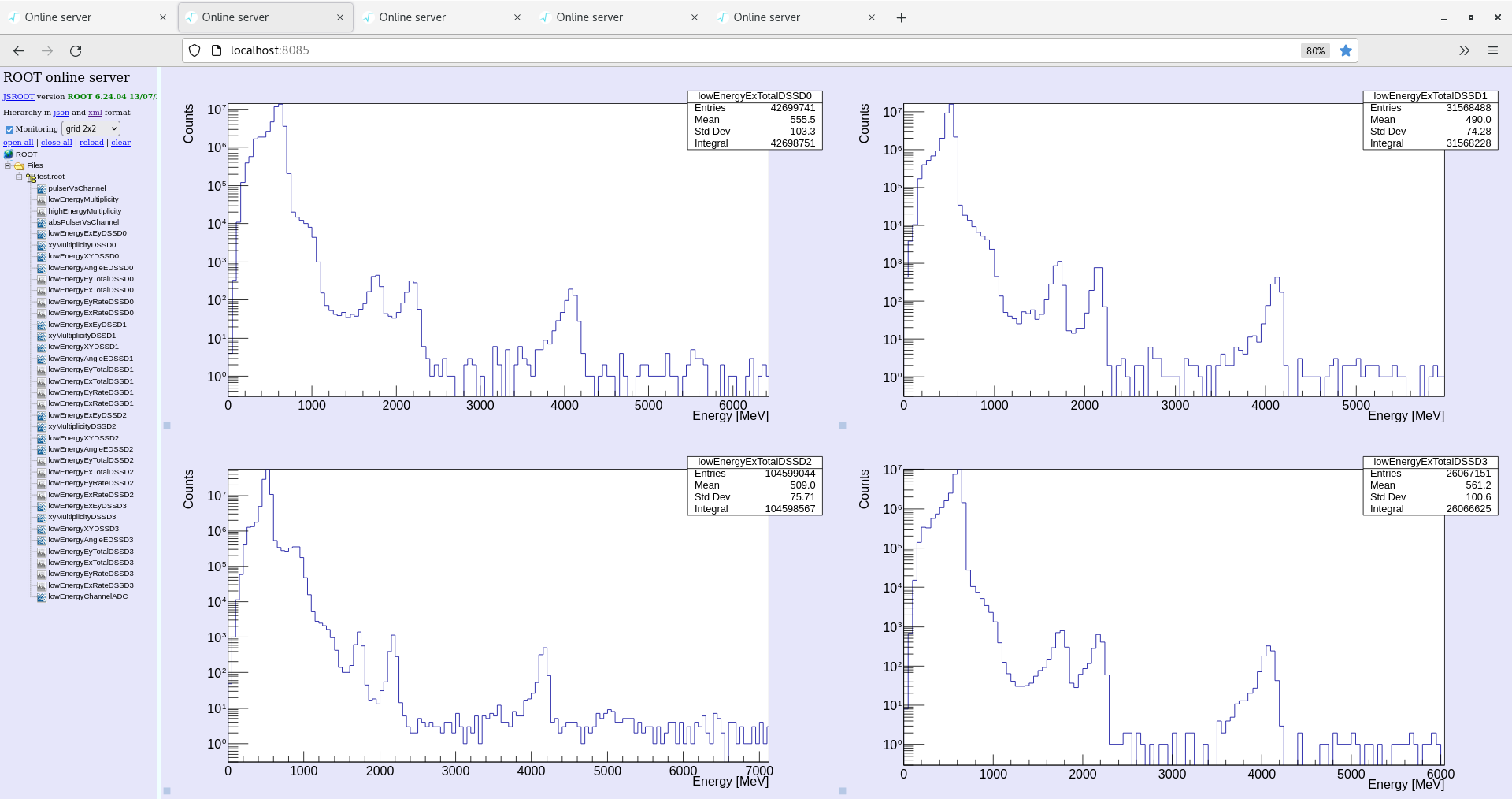The image size is (1512, 799).
Task: Switch to the first Online server tab
Action: coord(87,17)
